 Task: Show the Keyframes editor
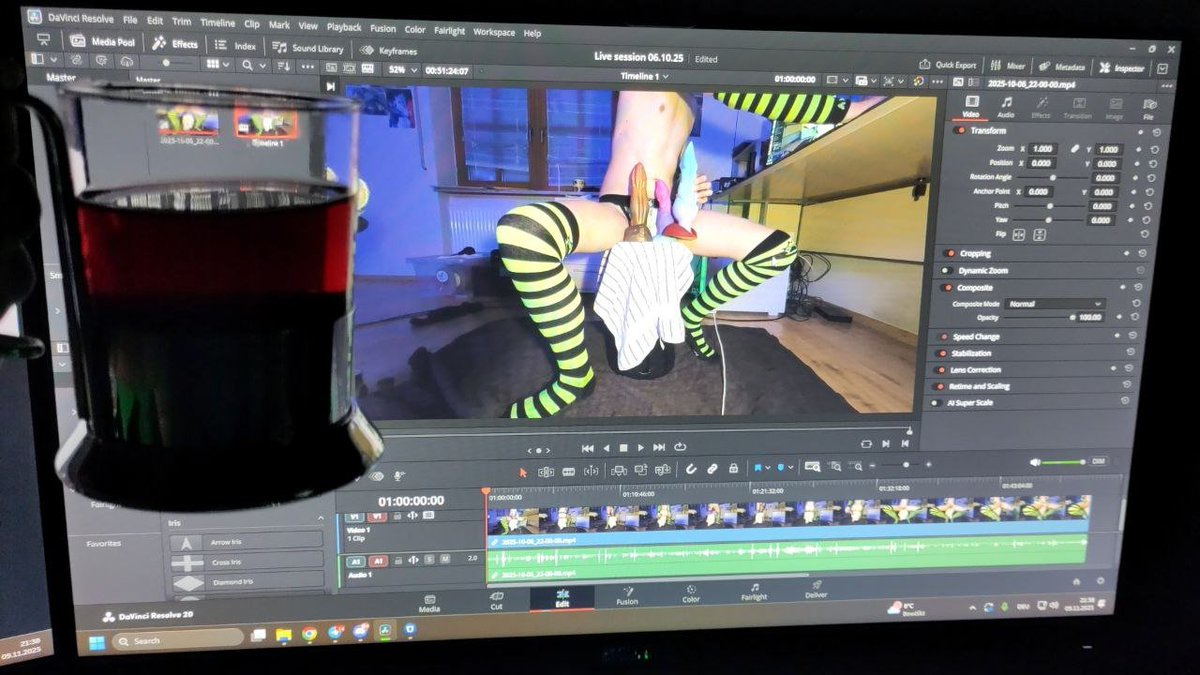390,50
